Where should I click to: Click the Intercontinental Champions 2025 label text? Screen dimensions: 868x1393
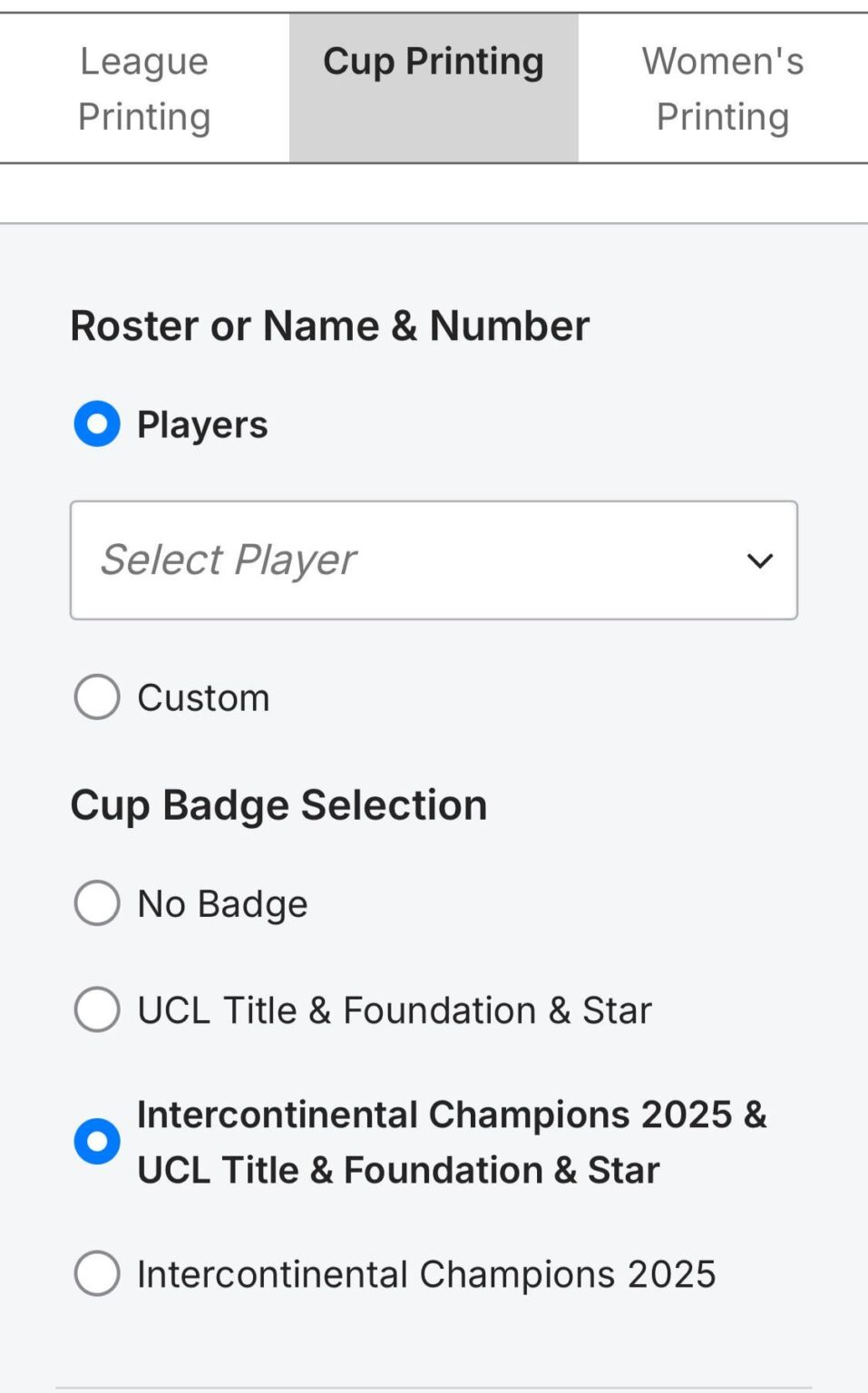pyautogui.click(x=425, y=1272)
